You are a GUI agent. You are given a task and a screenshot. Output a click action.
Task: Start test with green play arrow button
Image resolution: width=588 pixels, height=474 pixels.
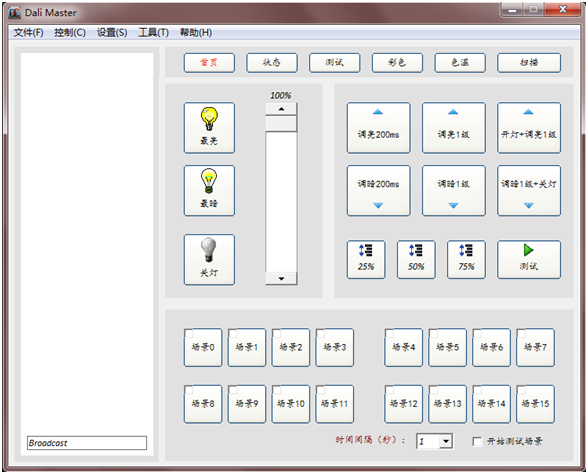coord(529,260)
